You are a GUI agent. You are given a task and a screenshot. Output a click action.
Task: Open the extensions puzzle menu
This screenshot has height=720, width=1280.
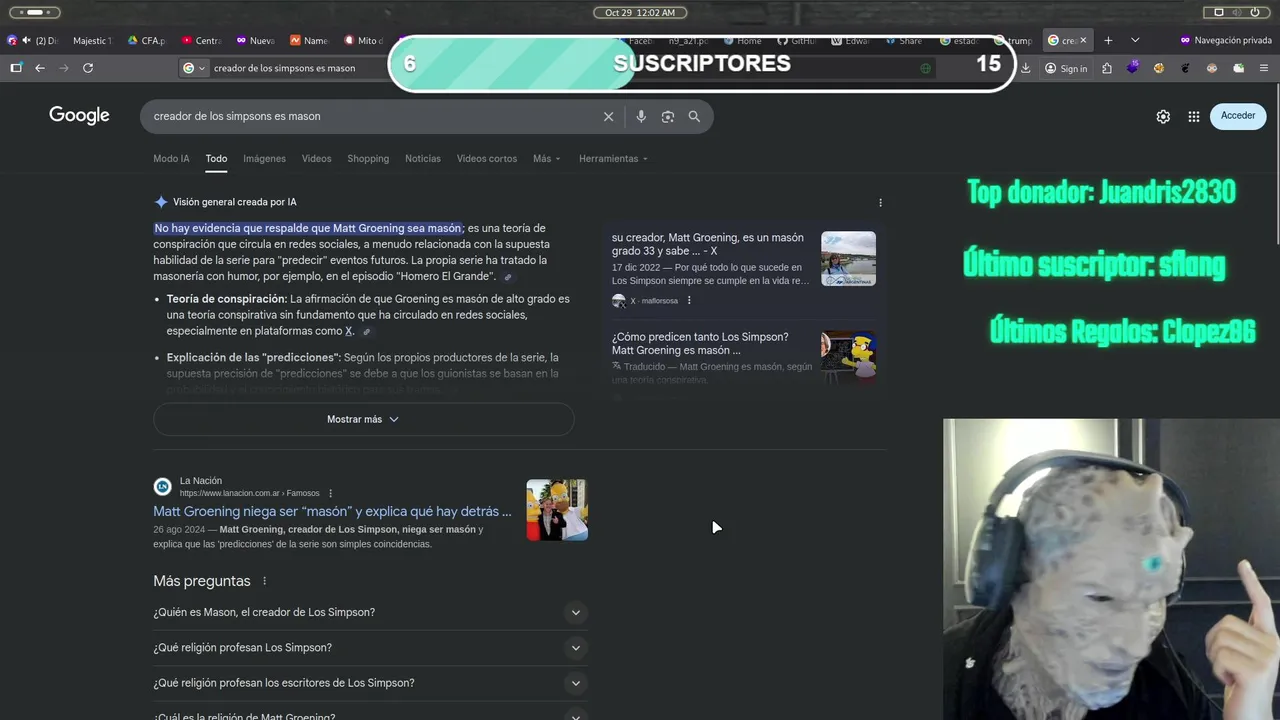(1107, 68)
